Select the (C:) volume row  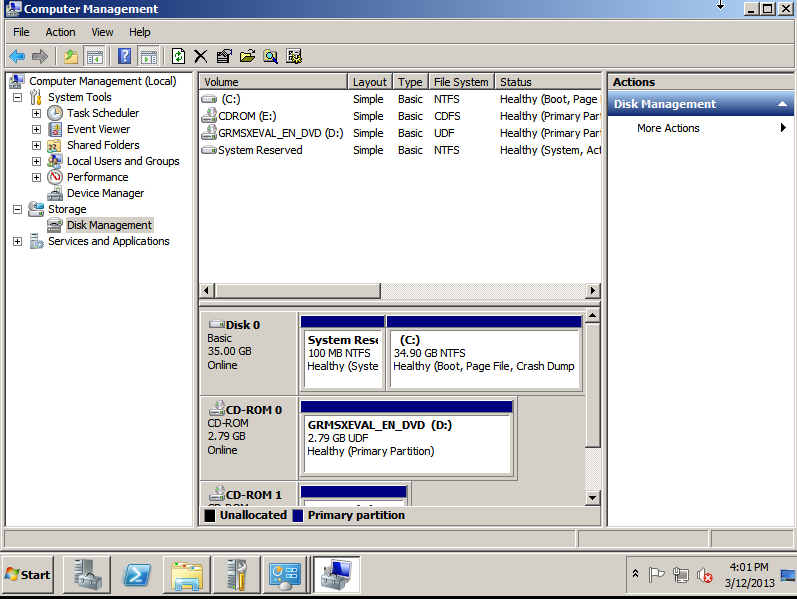tap(401, 99)
